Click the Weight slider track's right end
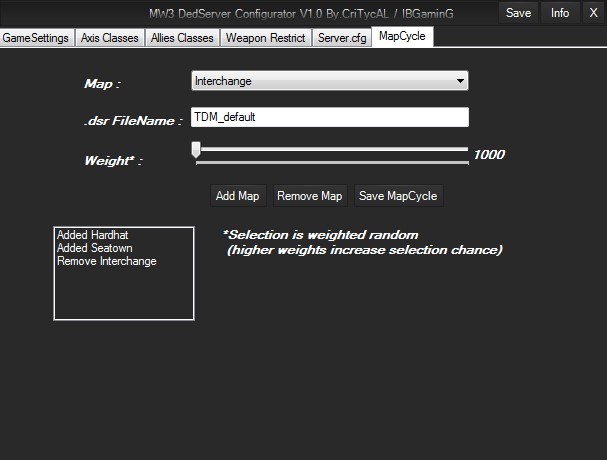 (465, 149)
